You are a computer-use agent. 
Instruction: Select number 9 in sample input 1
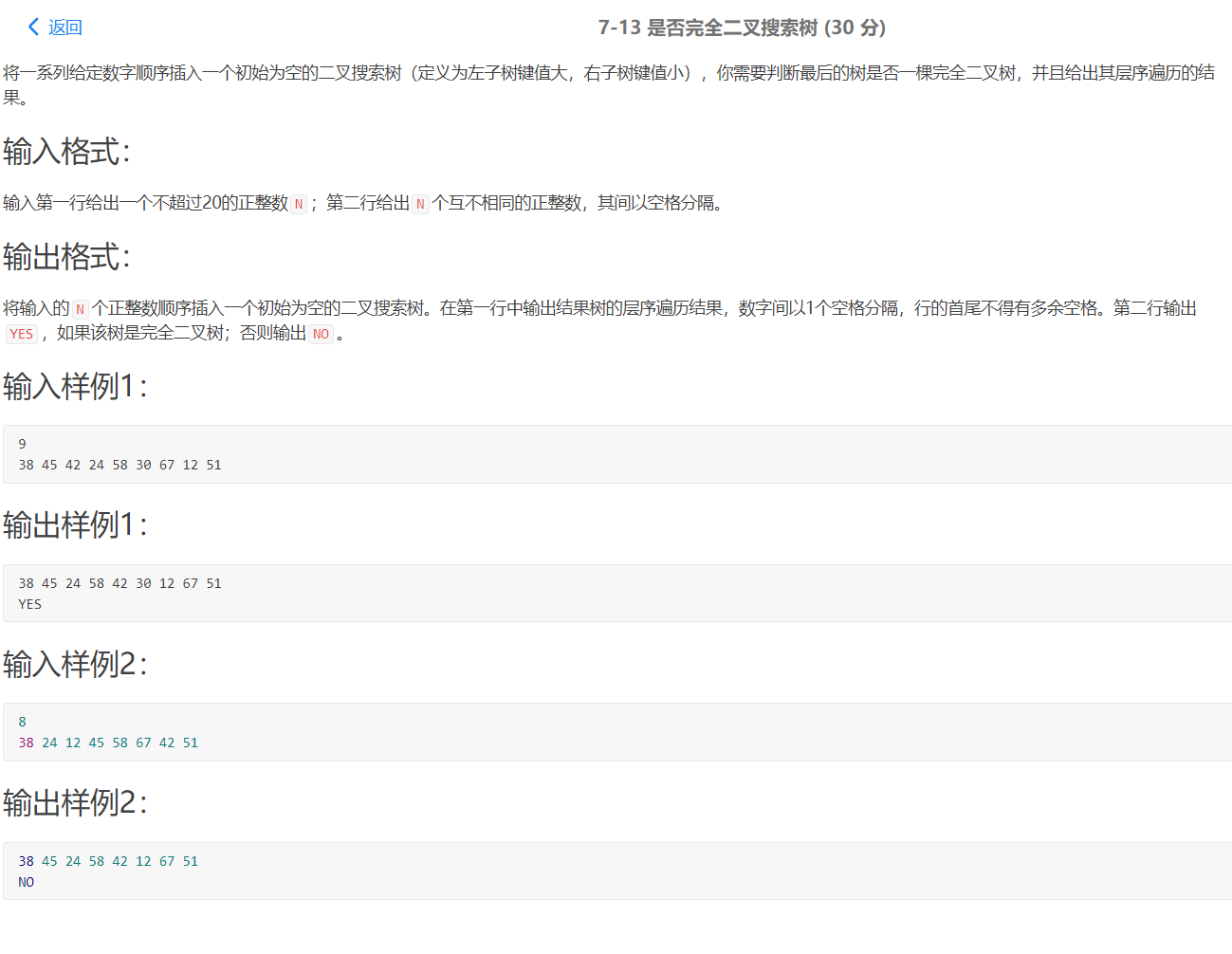point(22,443)
